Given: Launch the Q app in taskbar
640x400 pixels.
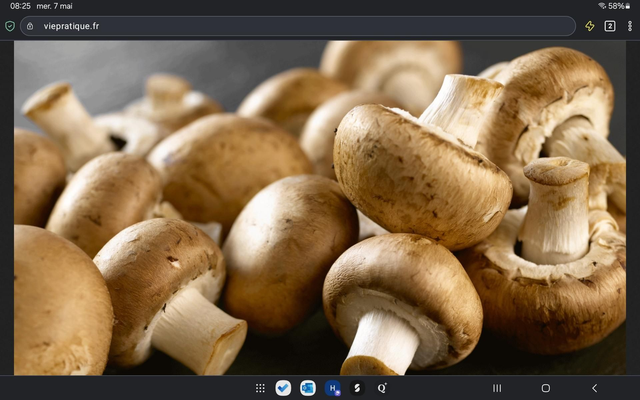Looking at the screenshot, I should coord(382,388).
